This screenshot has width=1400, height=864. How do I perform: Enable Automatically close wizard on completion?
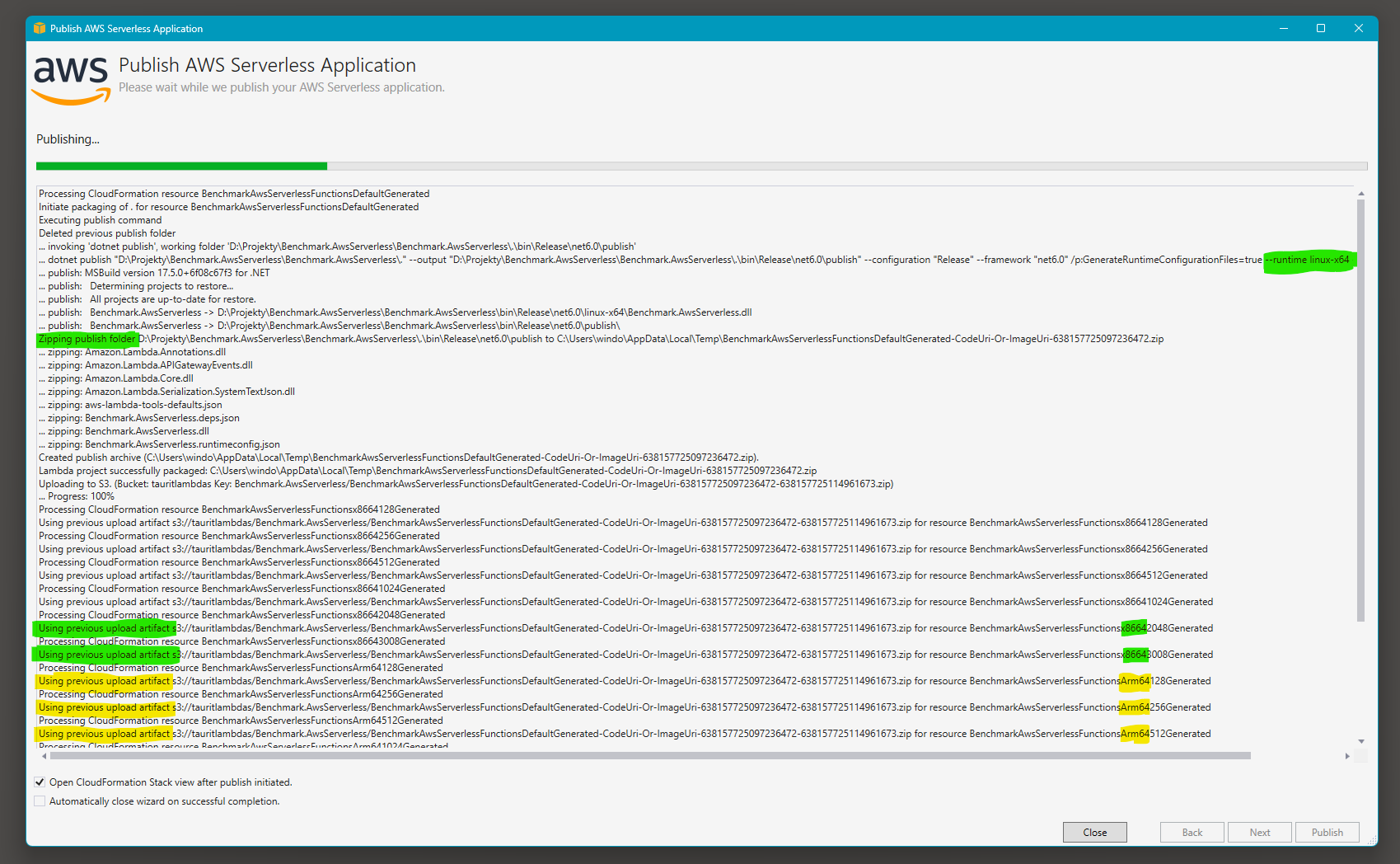pos(40,801)
